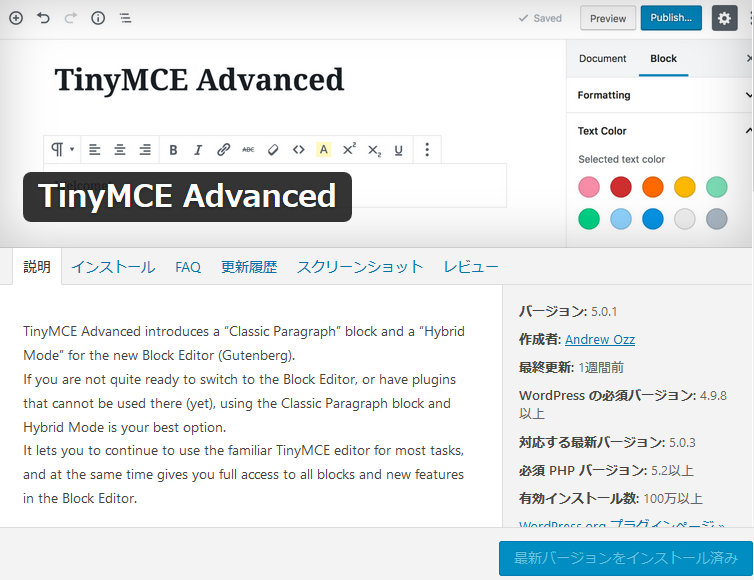Open the FAQ tab

(x=188, y=267)
